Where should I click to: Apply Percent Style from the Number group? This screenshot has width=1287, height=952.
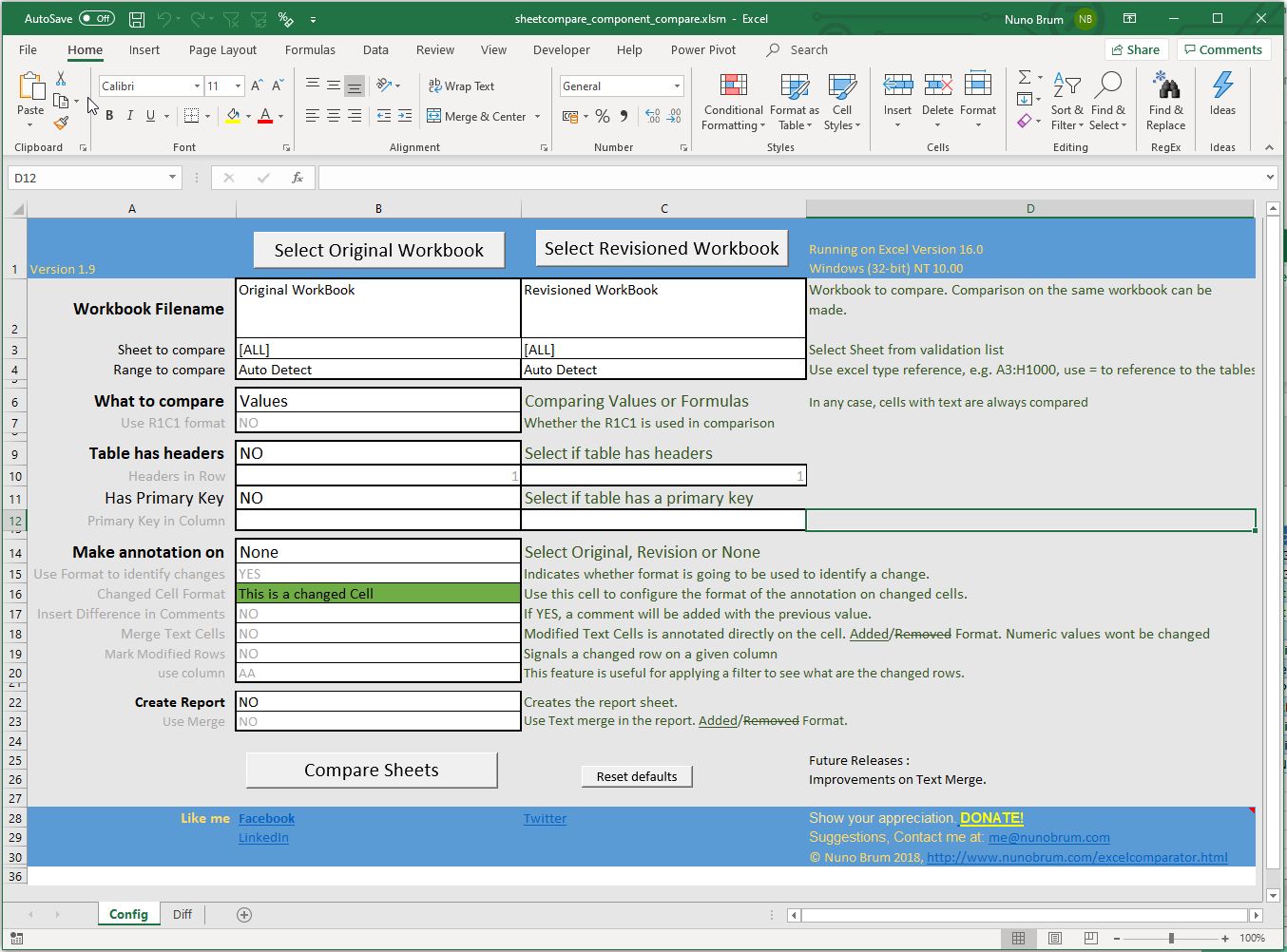[x=602, y=116]
